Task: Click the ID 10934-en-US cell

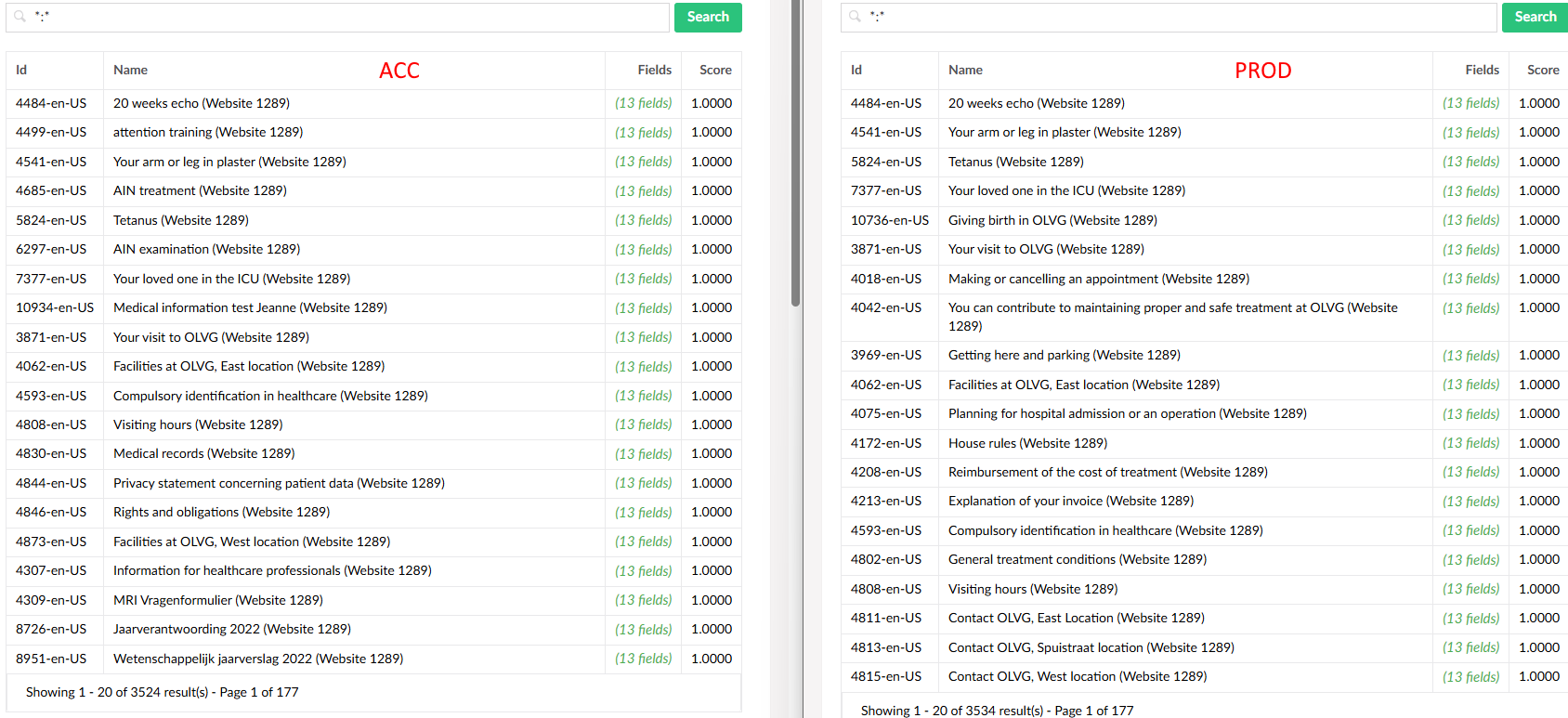Action: (x=55, y=307)
